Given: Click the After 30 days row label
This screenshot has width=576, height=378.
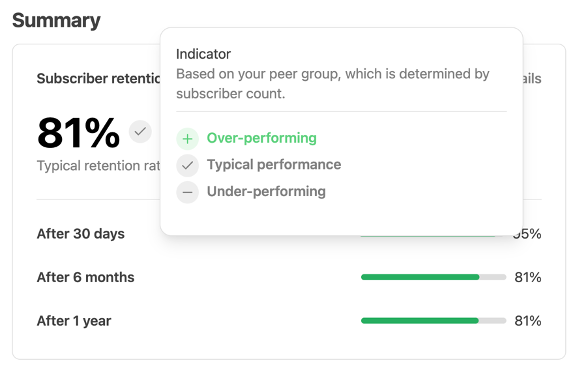Looking at the screenshot, I should click(80, 234).
